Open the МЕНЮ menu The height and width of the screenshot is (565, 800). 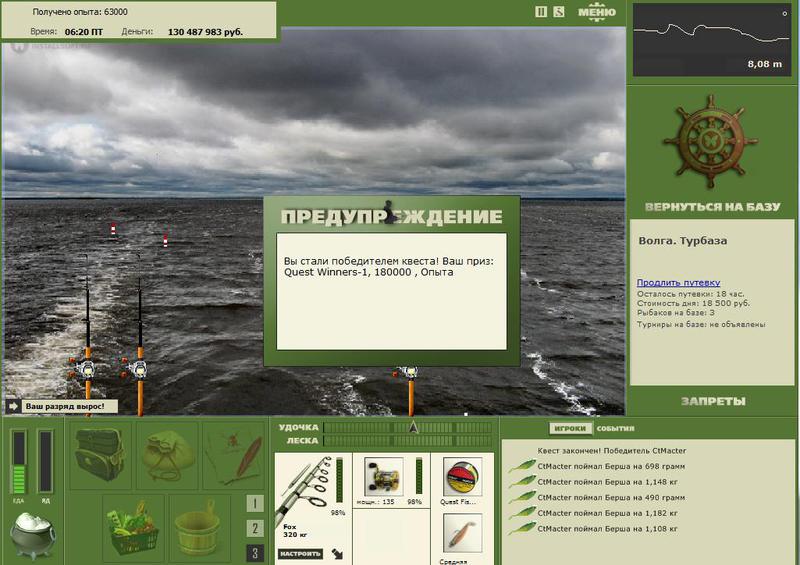(596, 12)
